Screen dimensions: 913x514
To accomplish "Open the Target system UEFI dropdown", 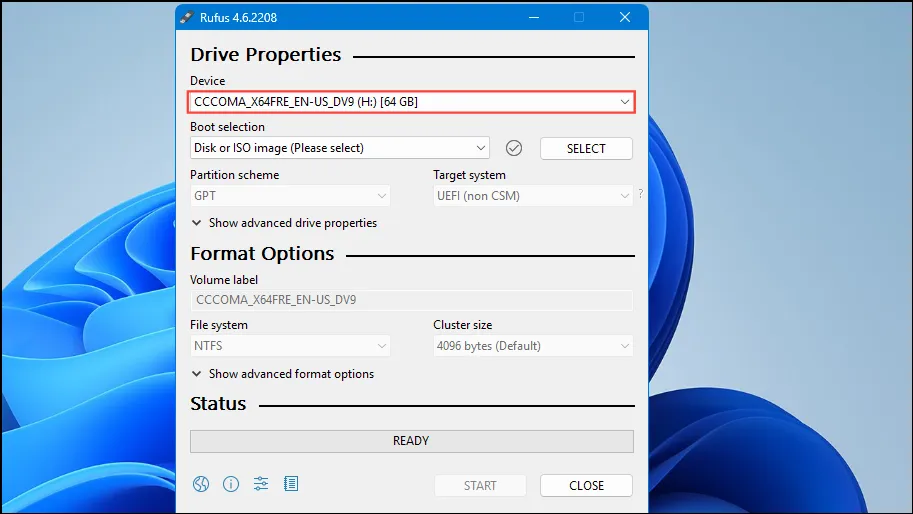I will pos(533,196).
